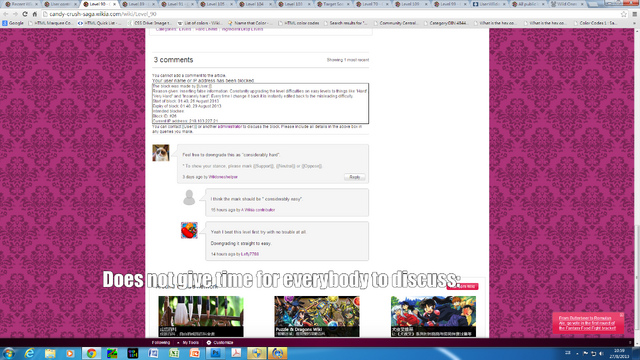Open Windows Explorer folder on taskbar
640x360 pixels.
click(x=50, y=353)
